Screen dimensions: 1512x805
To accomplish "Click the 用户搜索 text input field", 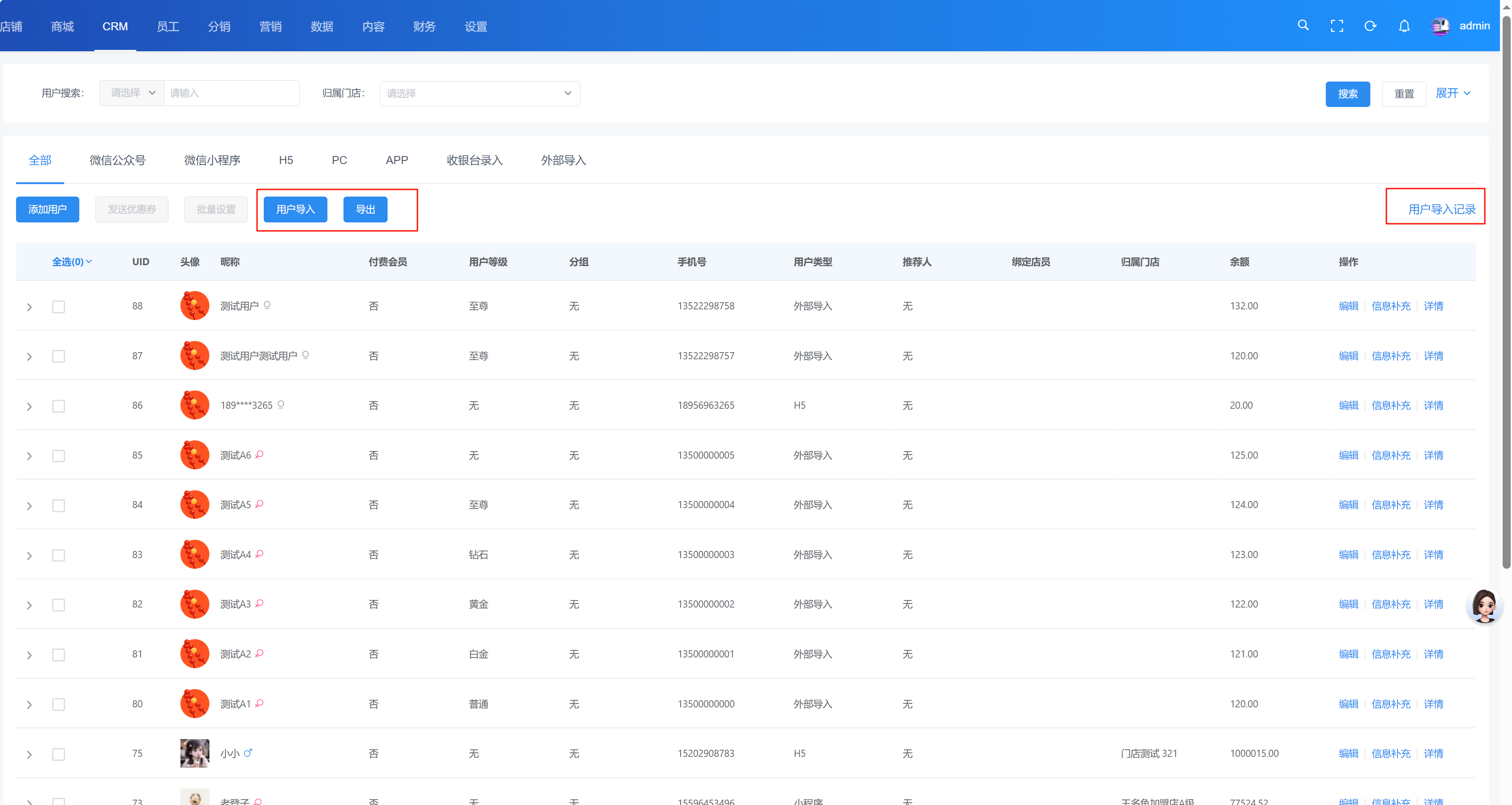I will point(231,93).
